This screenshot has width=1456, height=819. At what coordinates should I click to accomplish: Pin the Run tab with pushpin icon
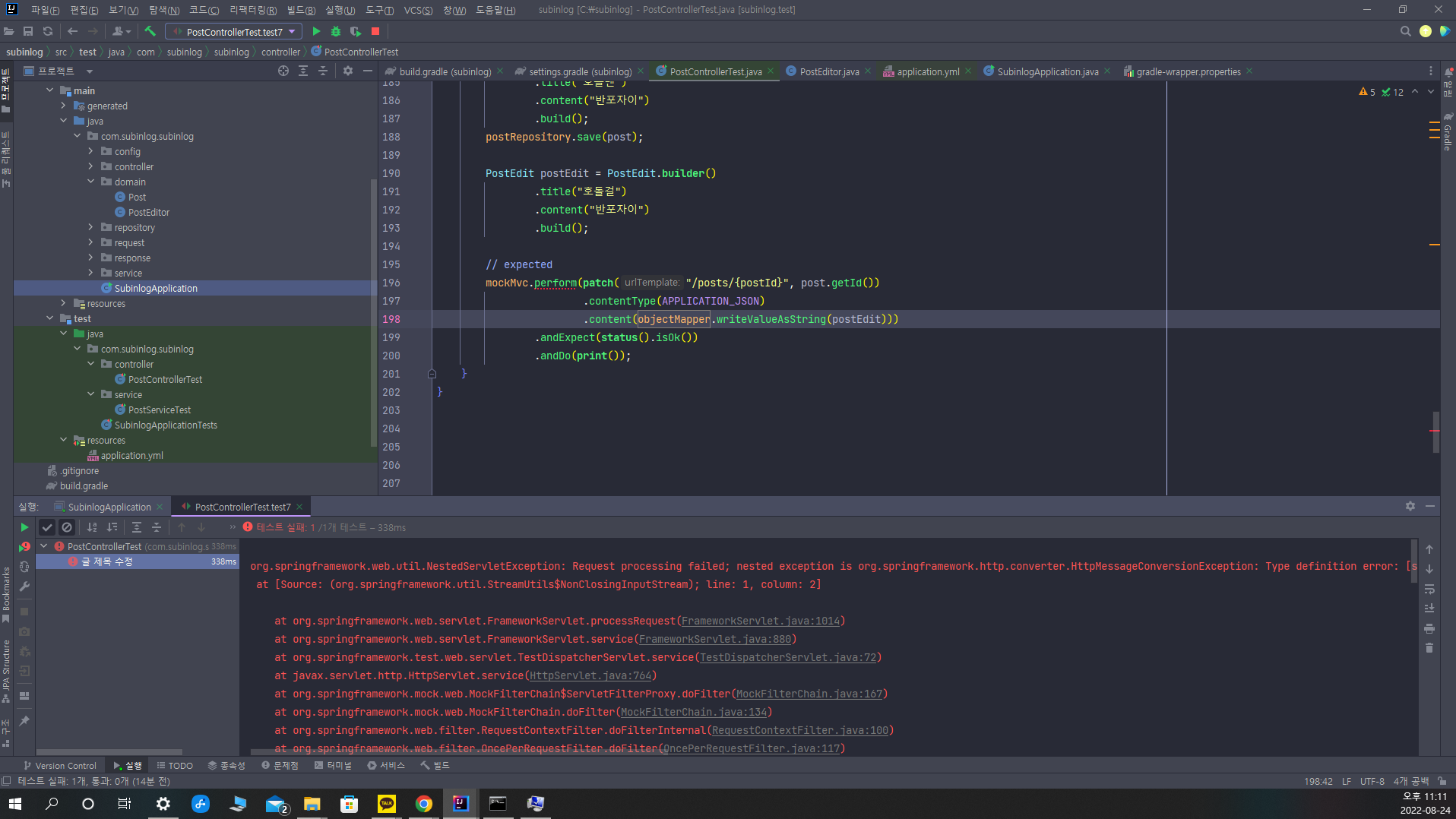tap(24, 721)
